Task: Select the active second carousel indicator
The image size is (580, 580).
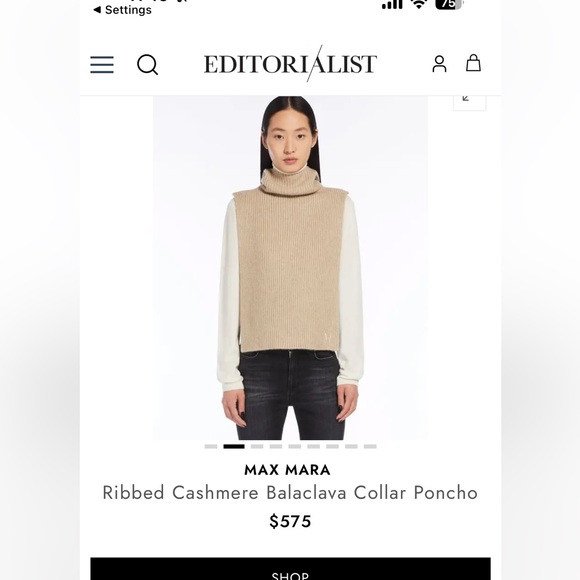Action: 234,446
